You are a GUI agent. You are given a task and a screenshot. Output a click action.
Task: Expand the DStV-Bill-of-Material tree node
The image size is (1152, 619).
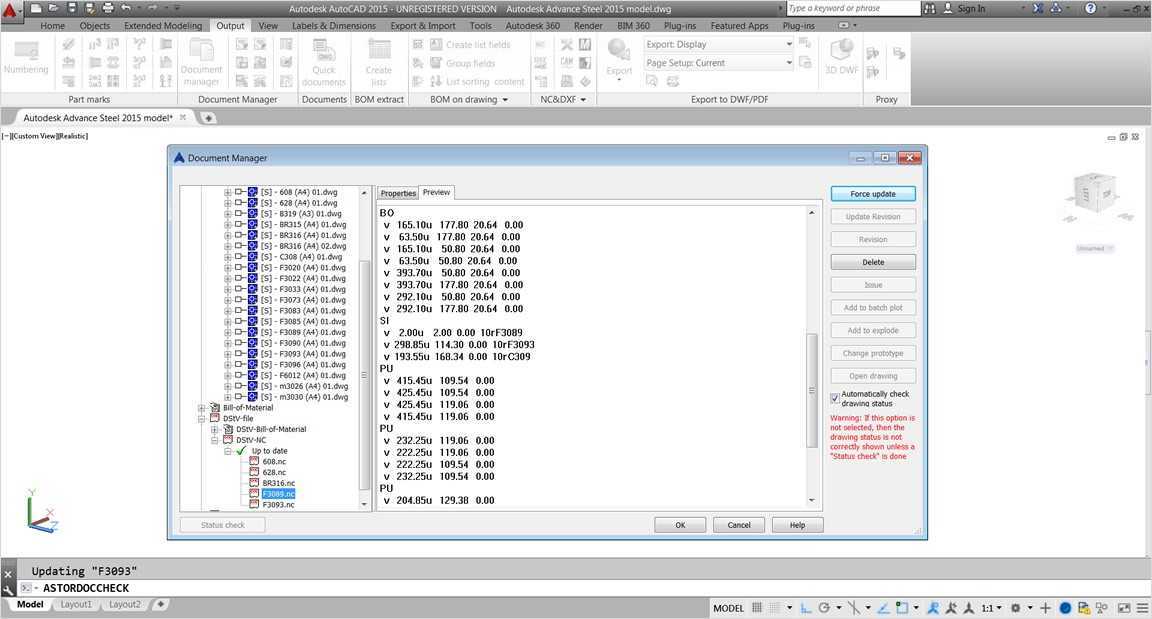[x=215, y=430]
